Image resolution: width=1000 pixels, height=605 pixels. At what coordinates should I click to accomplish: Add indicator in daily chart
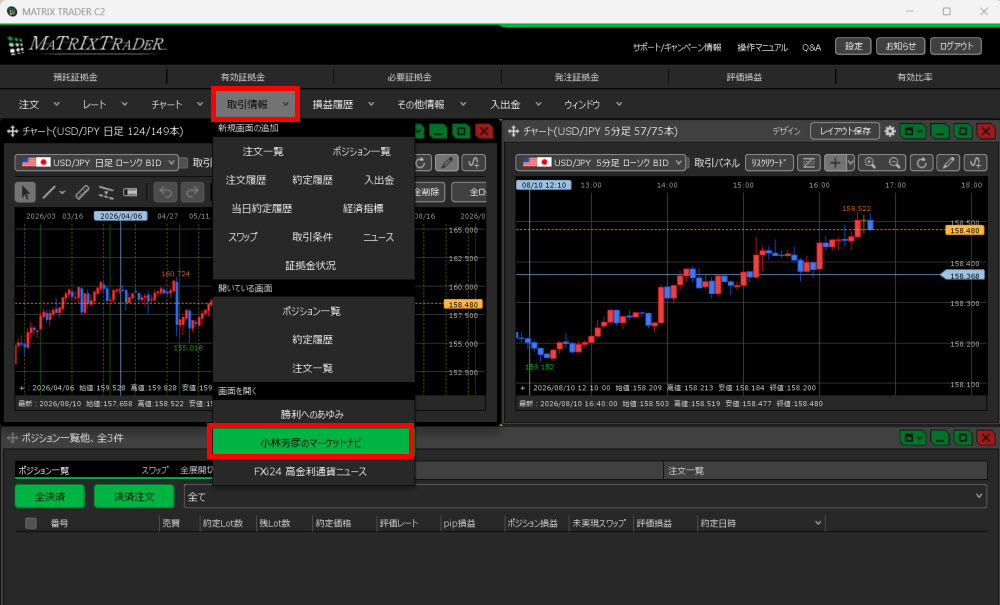474,163
